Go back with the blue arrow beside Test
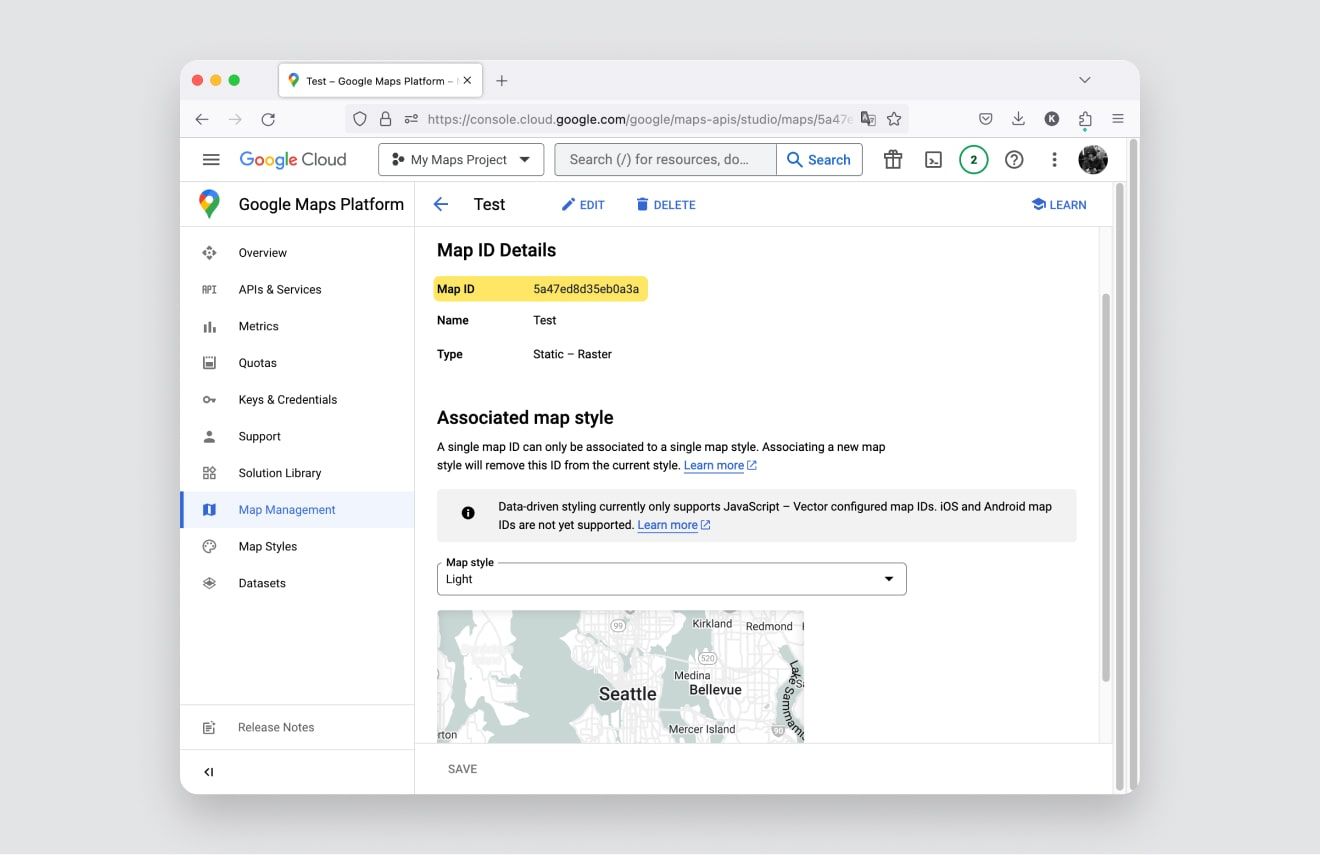 [441, 204]
